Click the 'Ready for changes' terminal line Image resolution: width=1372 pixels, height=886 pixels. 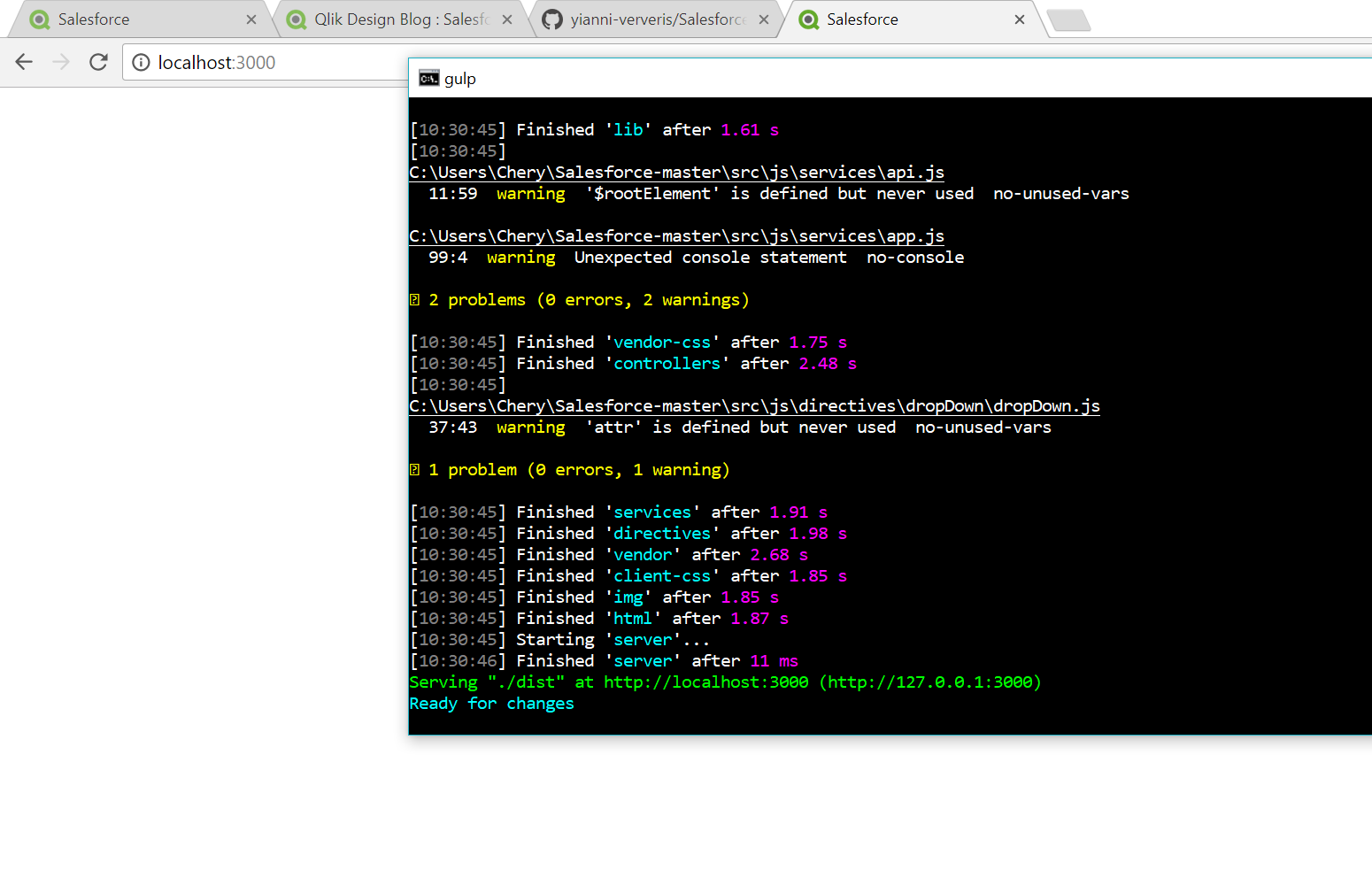(x=491, y=704)
